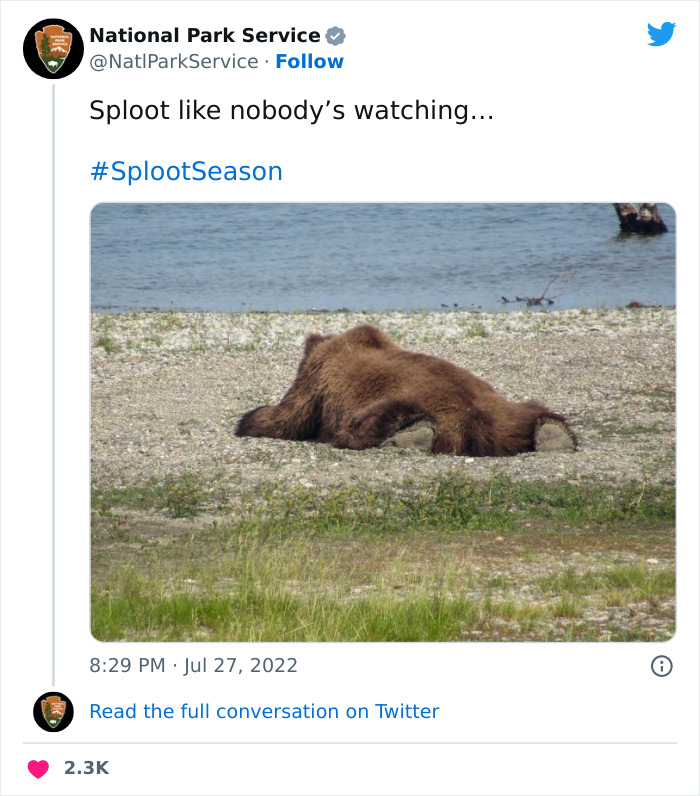The width and height of the screenshot is (700, 796).
Task: Click the small avatar beside the conversation link
Action: [53, 711]
